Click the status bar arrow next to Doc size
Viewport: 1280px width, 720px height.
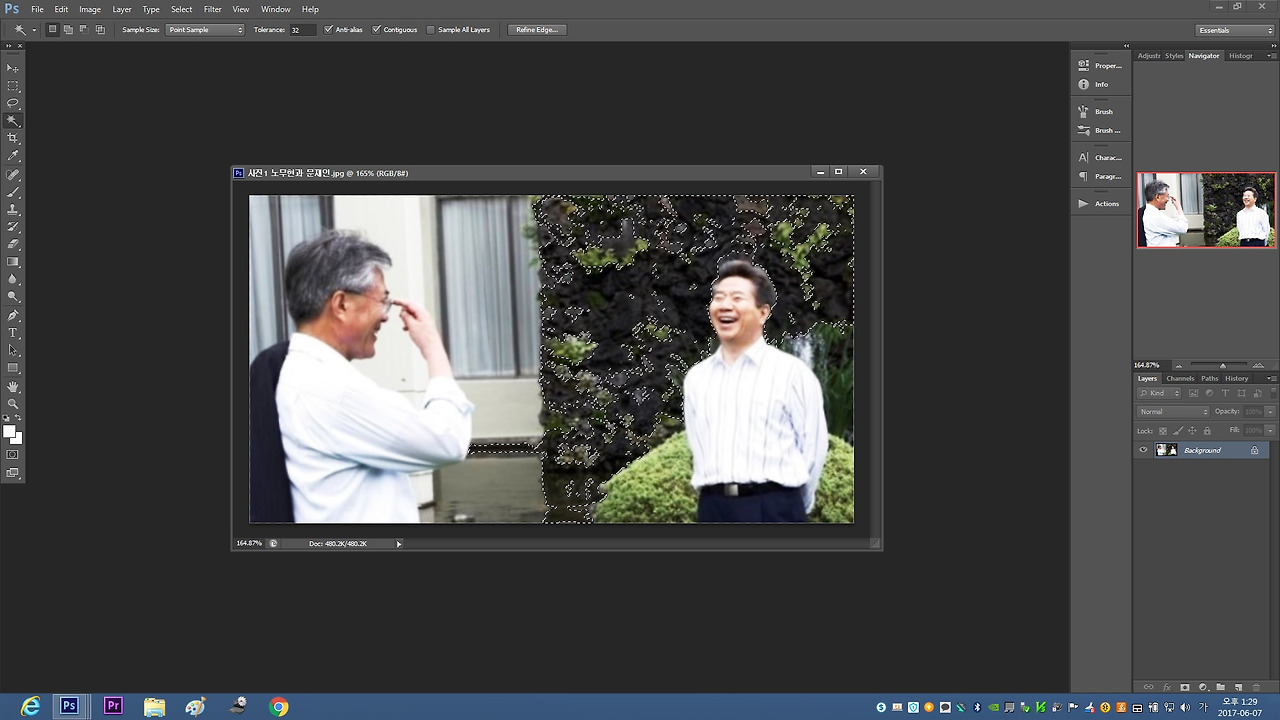click(398, 544)
